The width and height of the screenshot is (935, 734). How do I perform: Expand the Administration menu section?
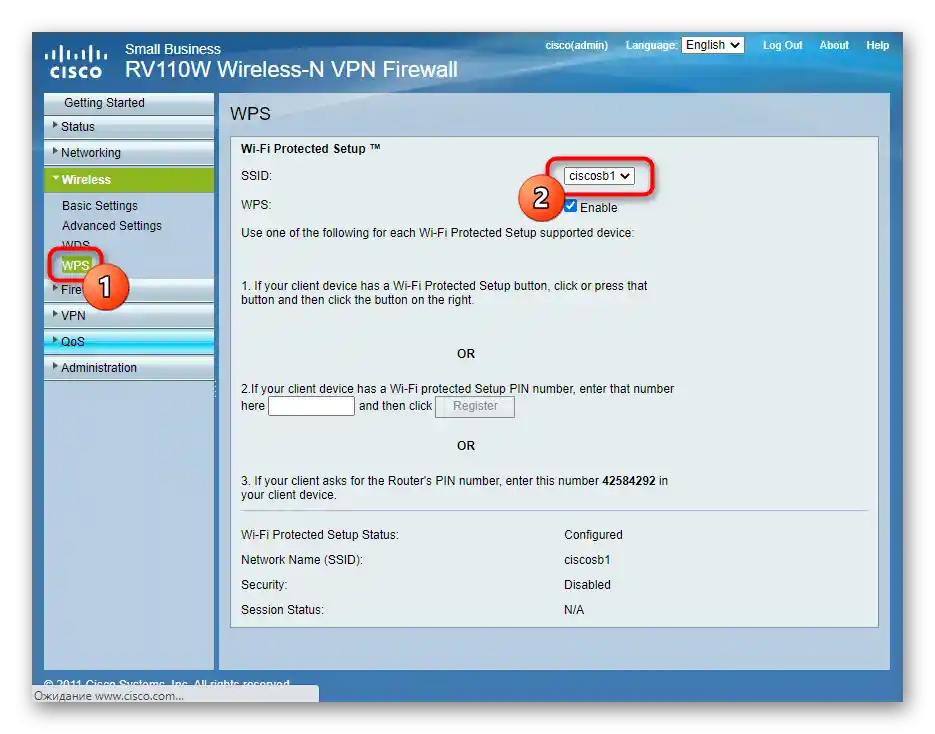[x=129, y=368]
